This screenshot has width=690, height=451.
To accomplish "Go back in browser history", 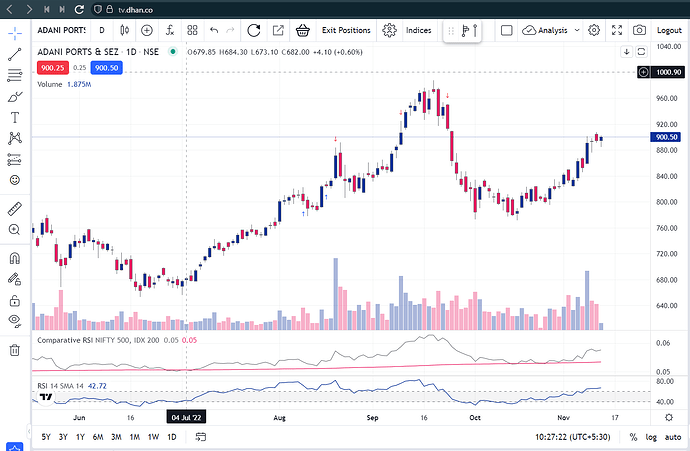I will pos(10,9).
